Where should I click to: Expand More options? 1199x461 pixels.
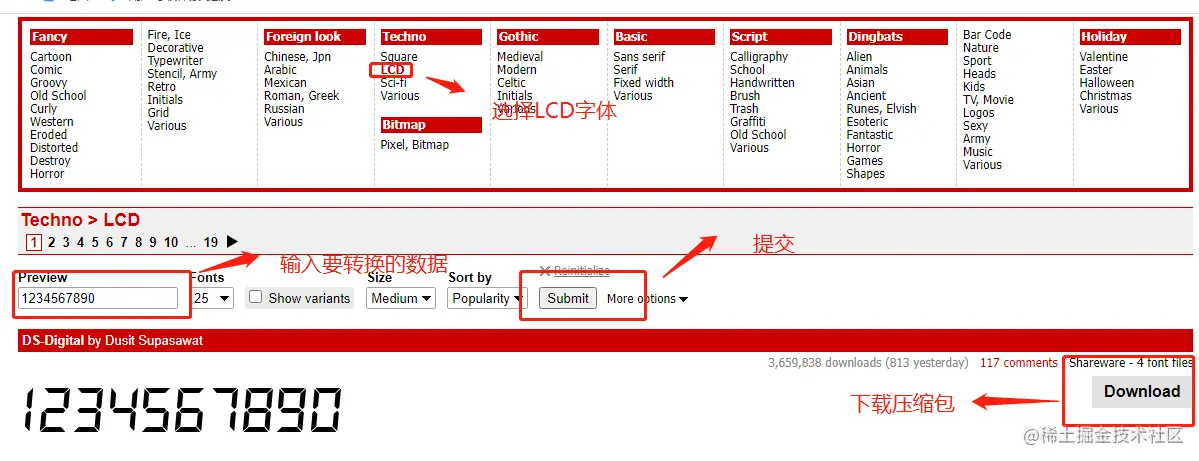point(647,299)
